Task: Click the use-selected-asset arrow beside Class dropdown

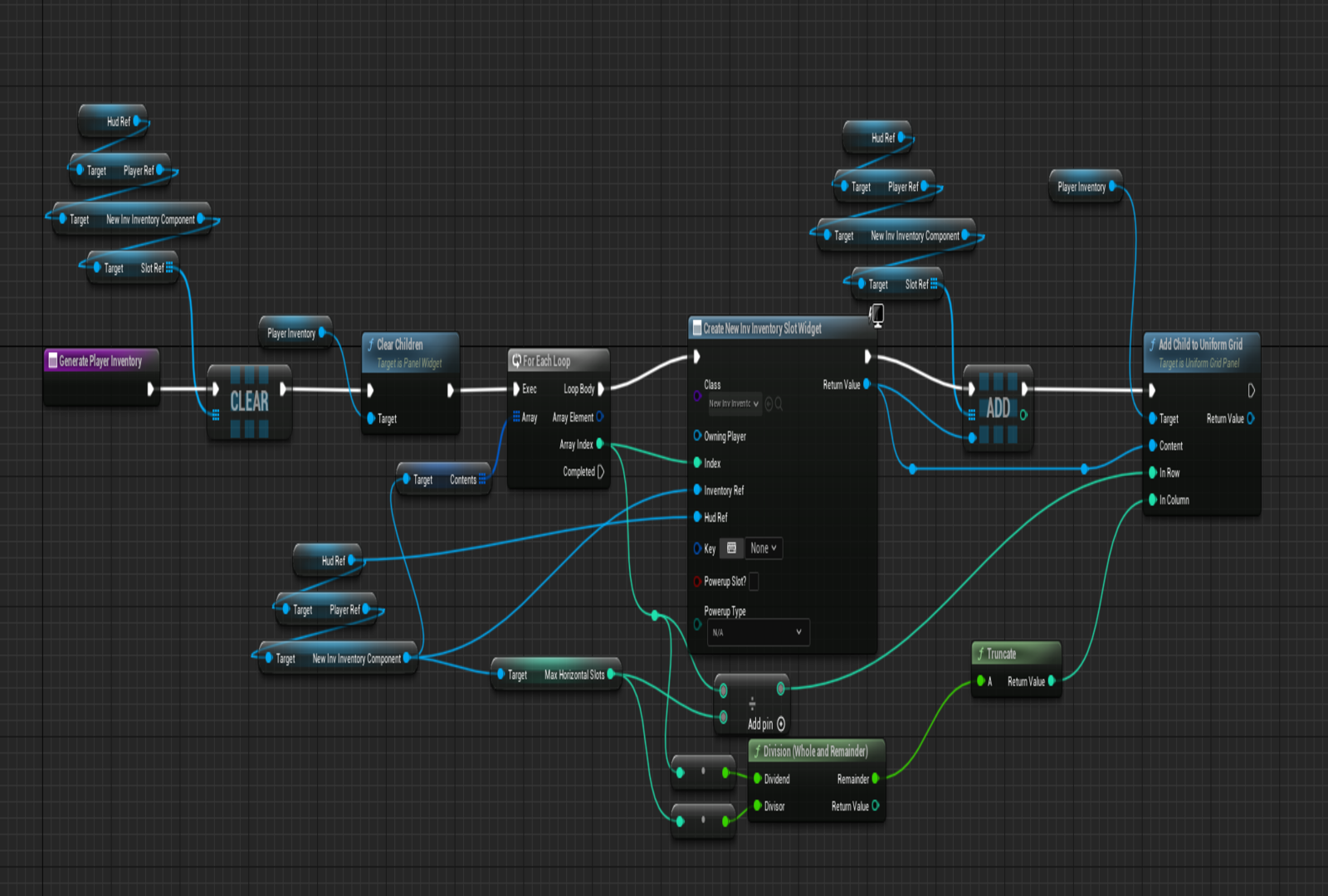Action: [769, 404]
